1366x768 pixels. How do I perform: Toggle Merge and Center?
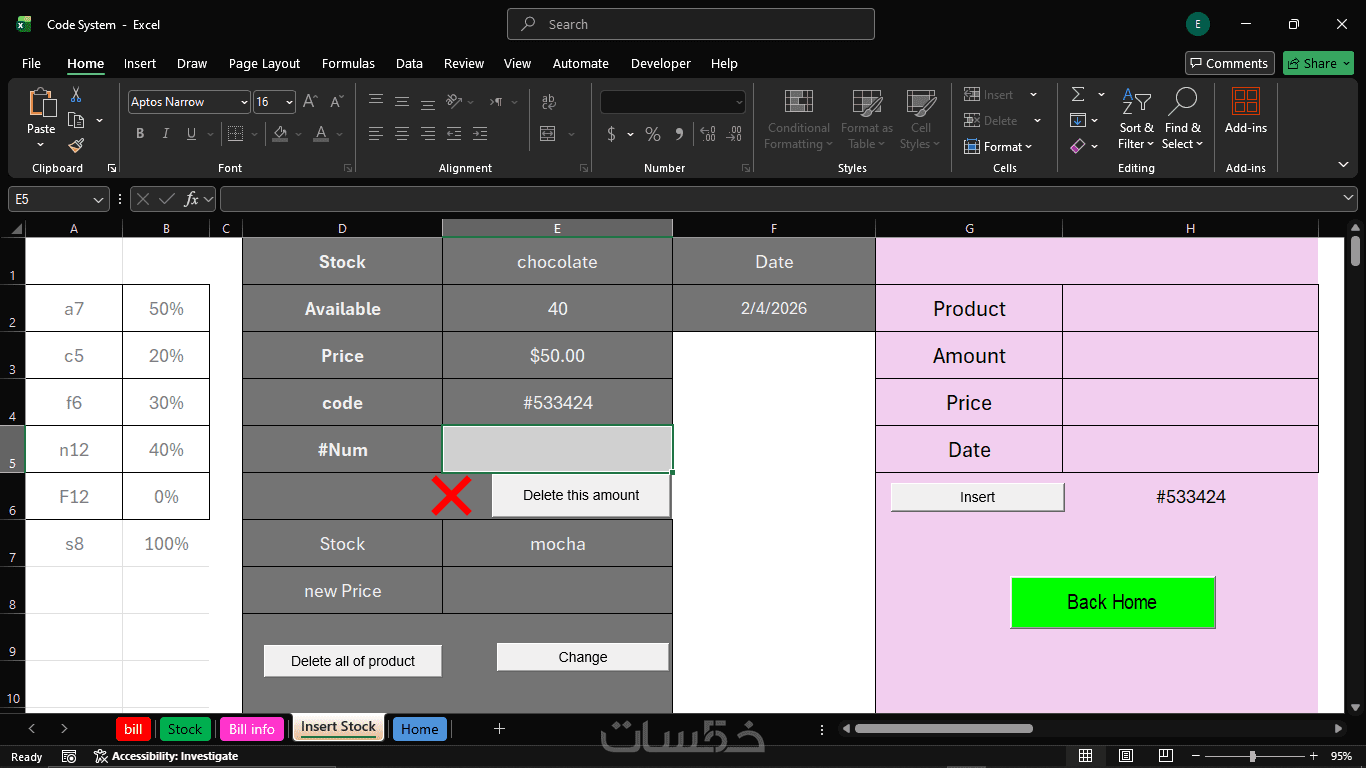548,134
